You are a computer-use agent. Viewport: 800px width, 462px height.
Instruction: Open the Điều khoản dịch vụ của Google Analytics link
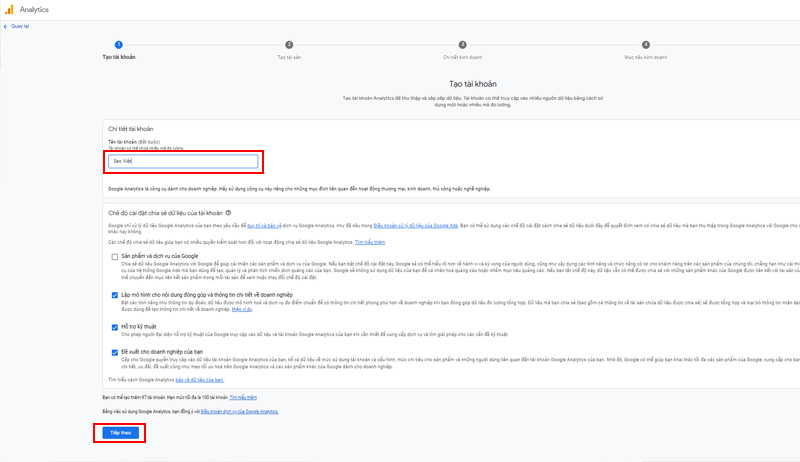239,411
